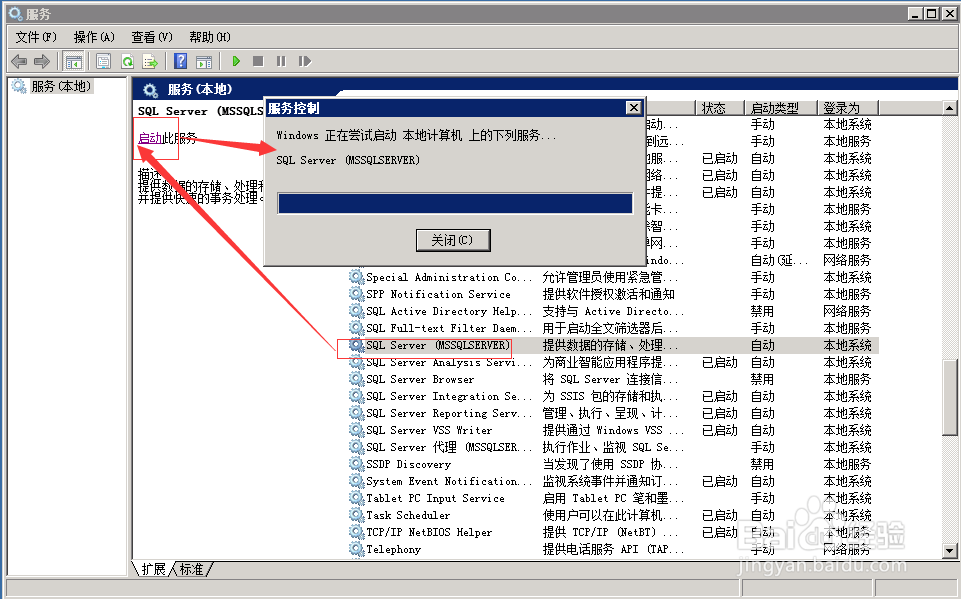961x599 pixels.
Task: Click description 提供电话服务 API (TAP...
Action: click(613, 549)
